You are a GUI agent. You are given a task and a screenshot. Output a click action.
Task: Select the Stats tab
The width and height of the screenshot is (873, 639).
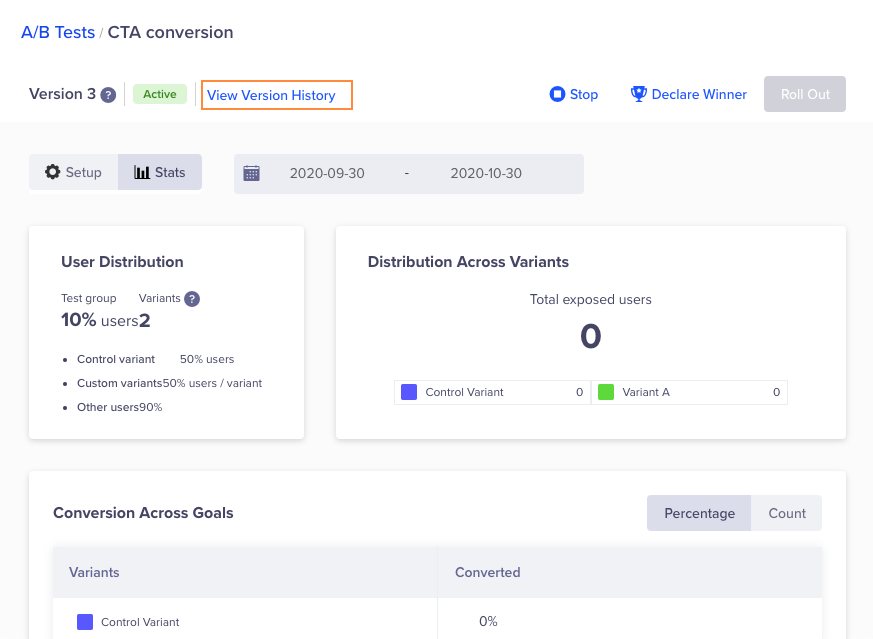coord(160,172)
